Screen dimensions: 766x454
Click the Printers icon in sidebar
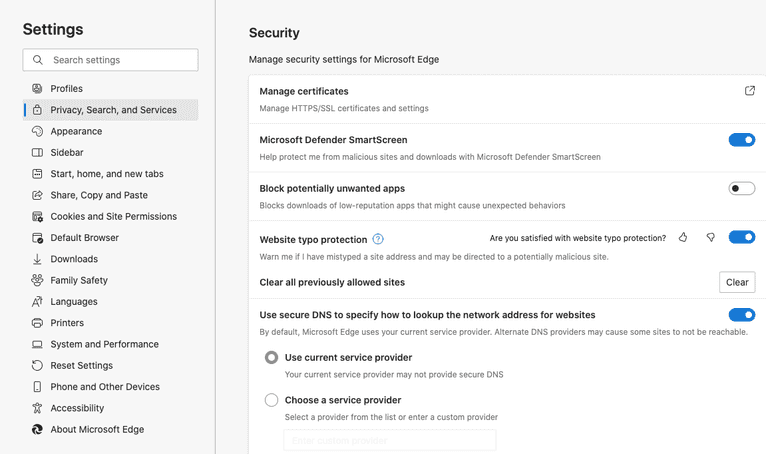click(x=37, y=323)
